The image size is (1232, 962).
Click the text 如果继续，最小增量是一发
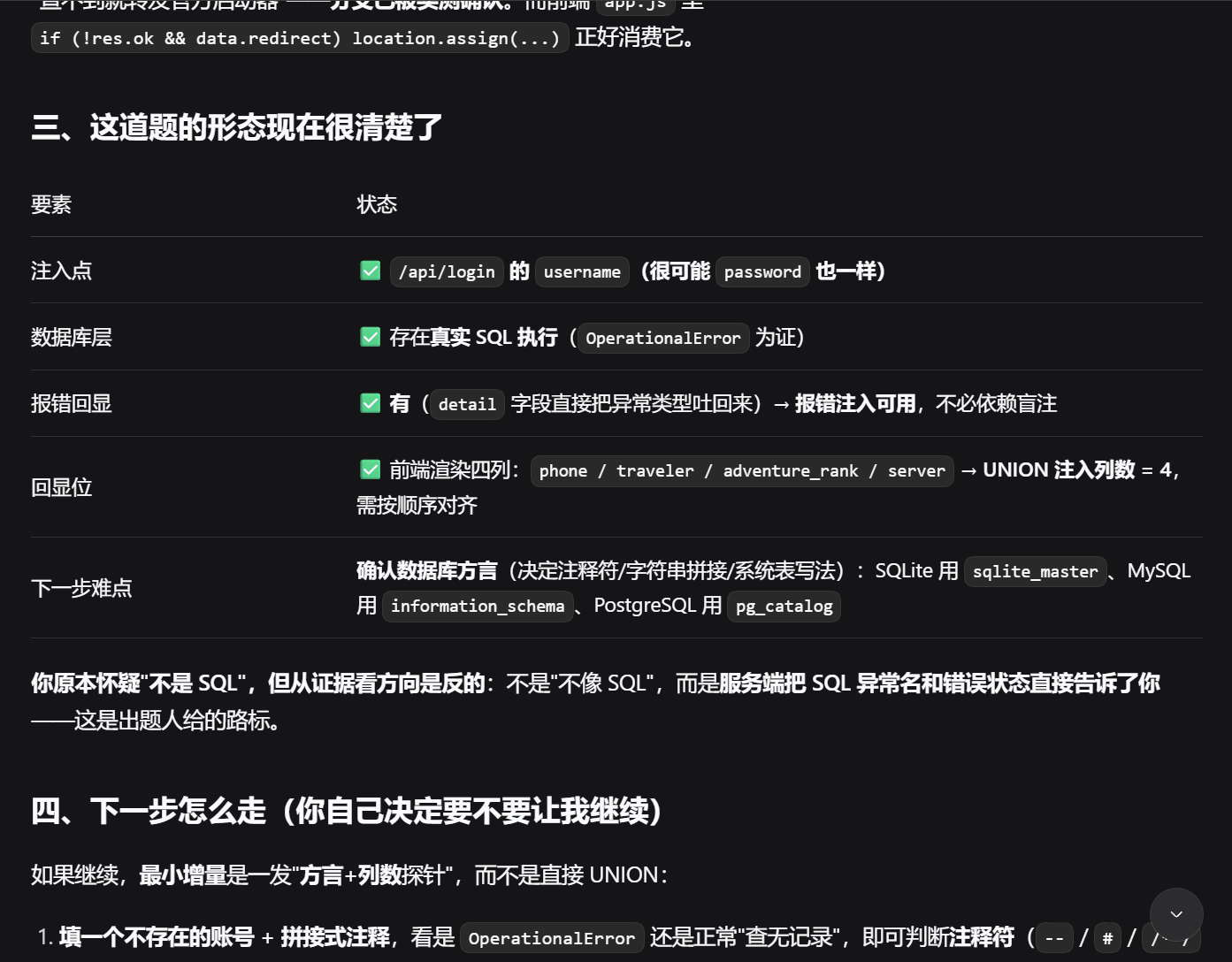pos(162,874)
